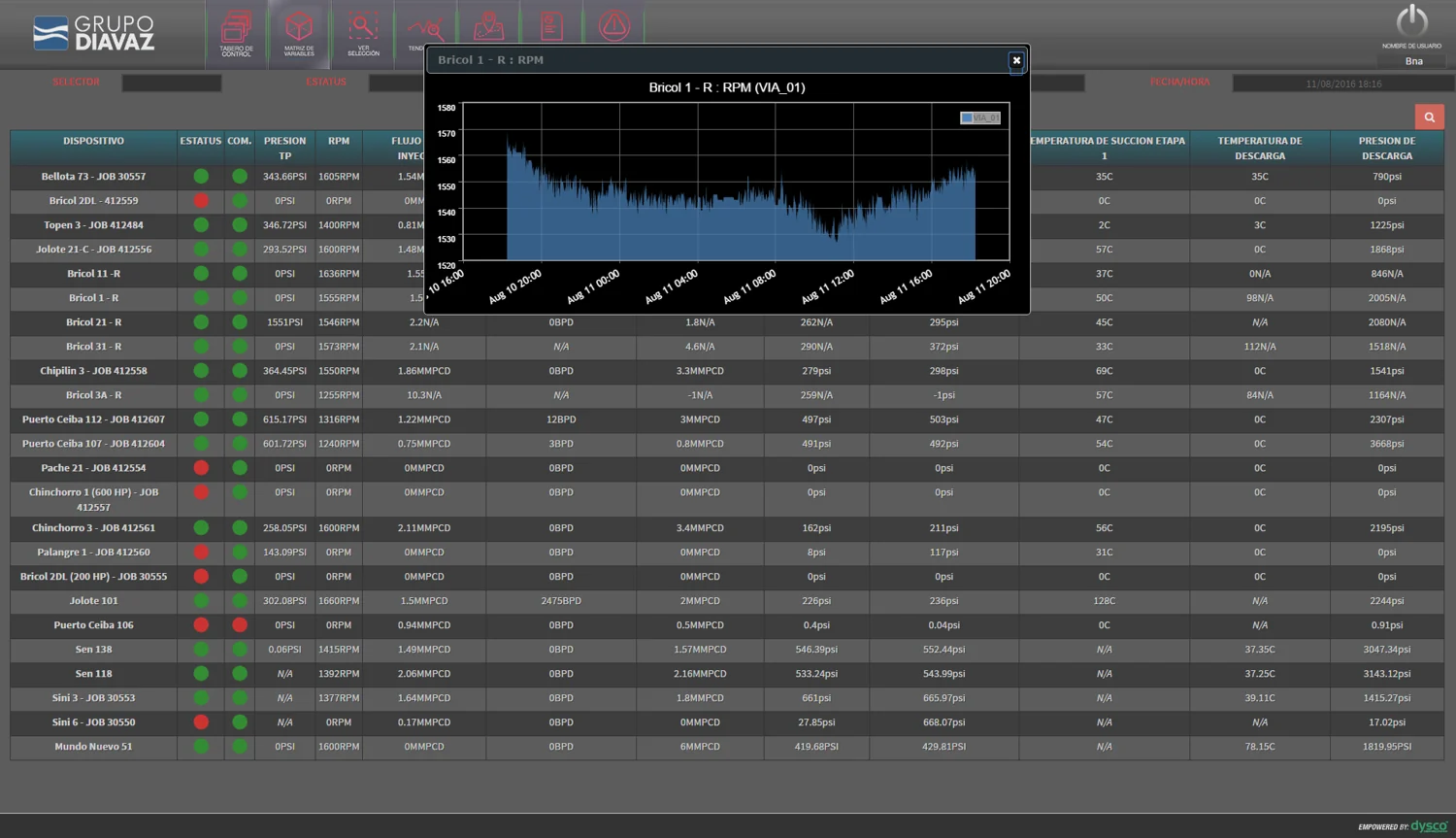Click the 1605RPM value for Bellota 73
1456x838 pixels.
click(339, 177)
